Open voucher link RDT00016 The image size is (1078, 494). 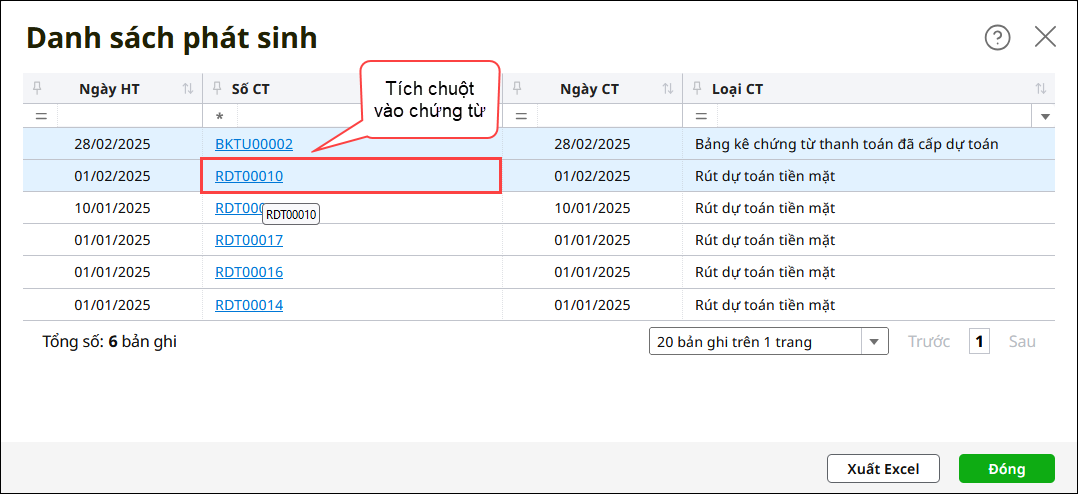249,272
